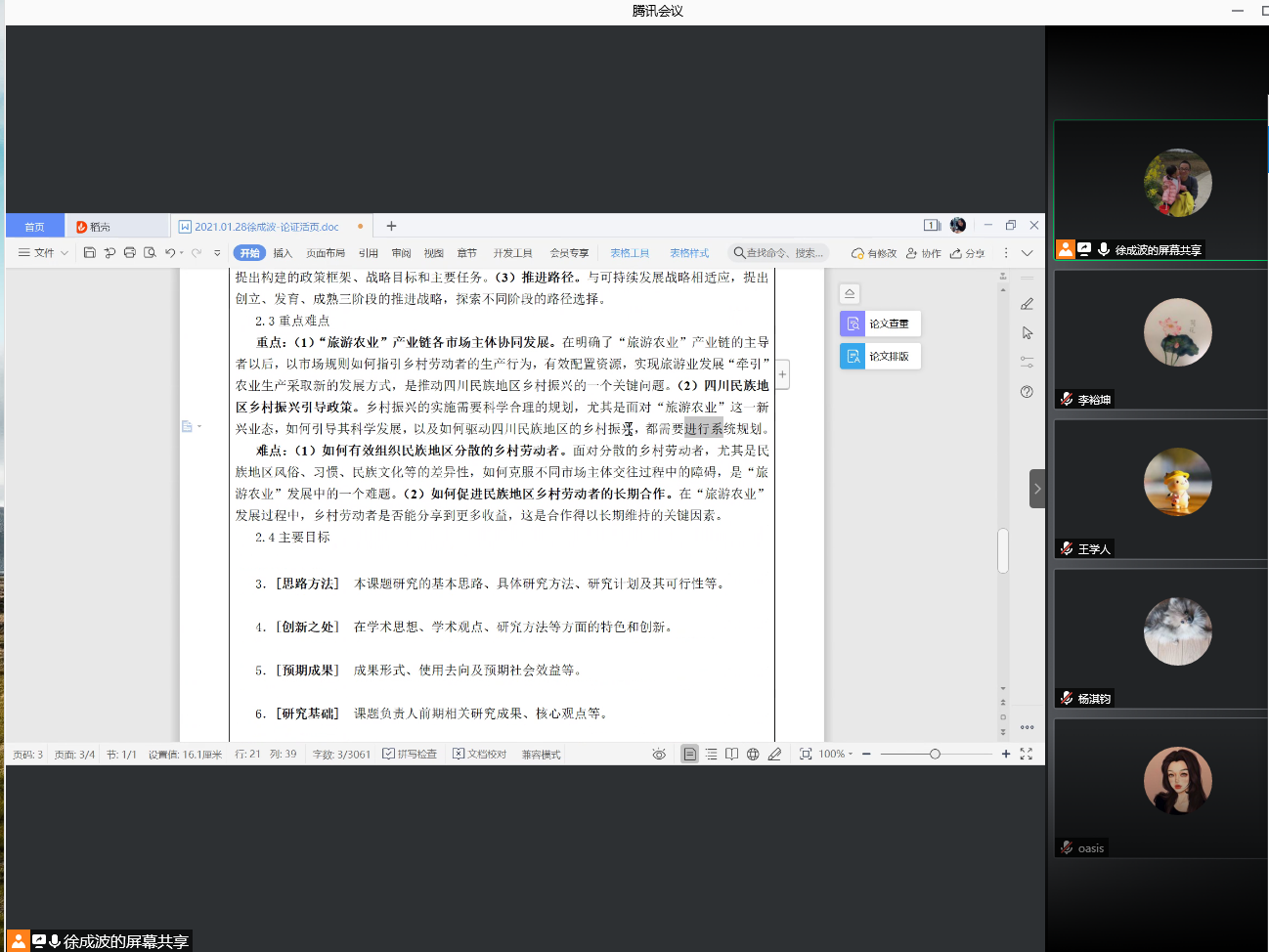
Task: Click the Undo arrow icon
Action: pyautogui.click(x=170, y=253)
